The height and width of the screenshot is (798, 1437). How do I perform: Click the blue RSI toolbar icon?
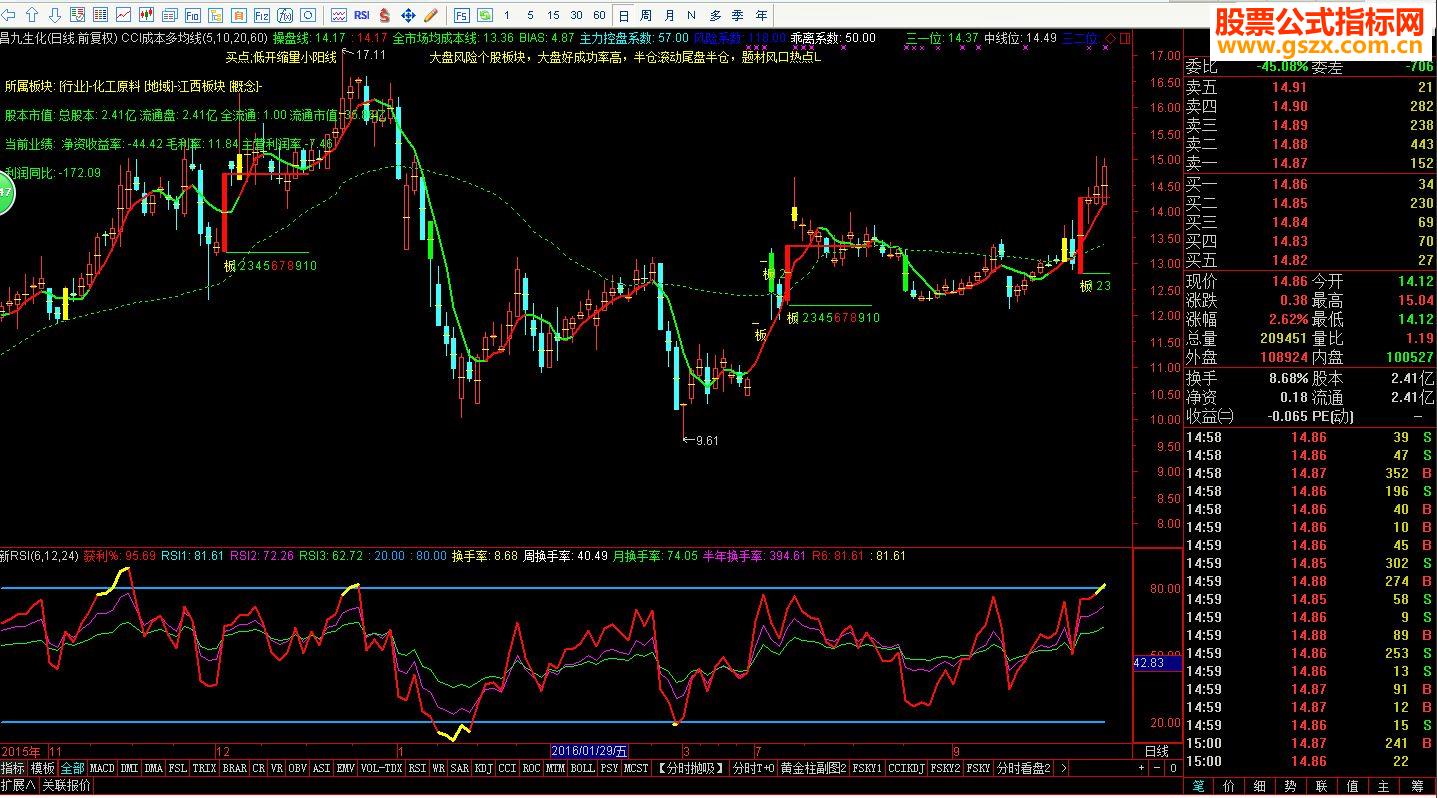coord(361,15)
